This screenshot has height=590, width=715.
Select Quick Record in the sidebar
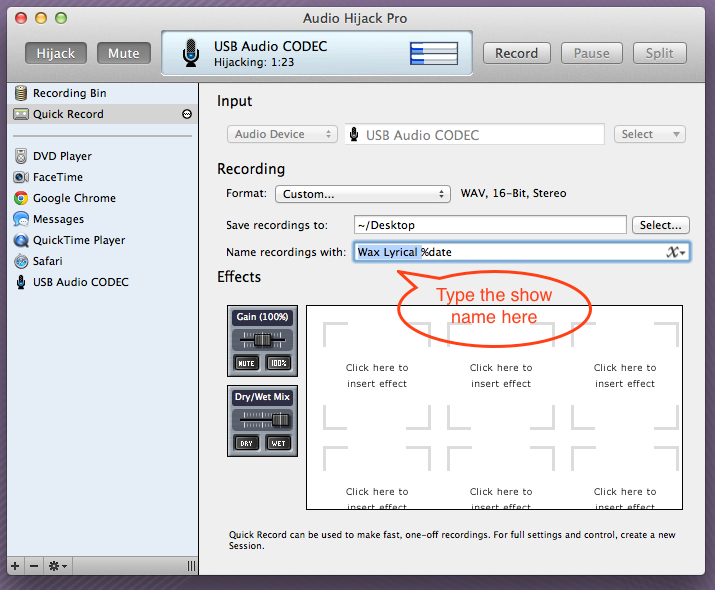point(68,114)
